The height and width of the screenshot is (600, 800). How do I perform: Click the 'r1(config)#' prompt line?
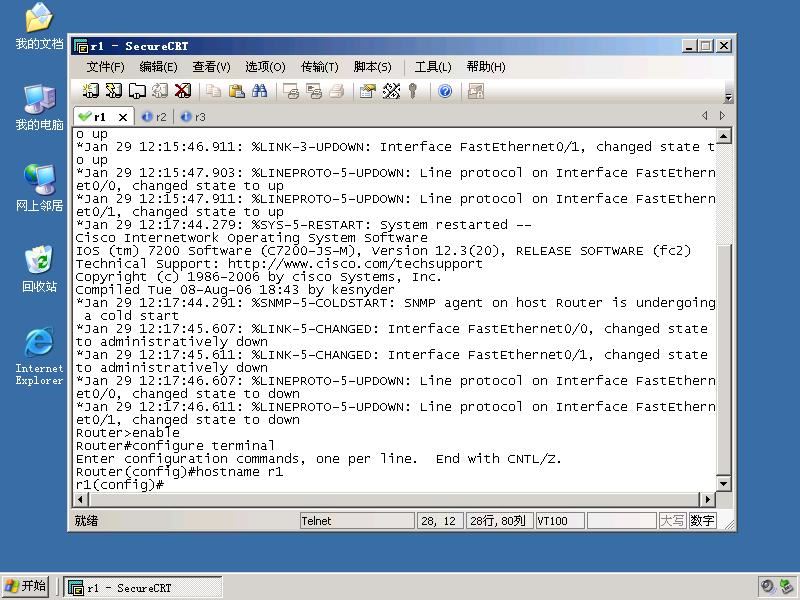[x=120, y=485]
